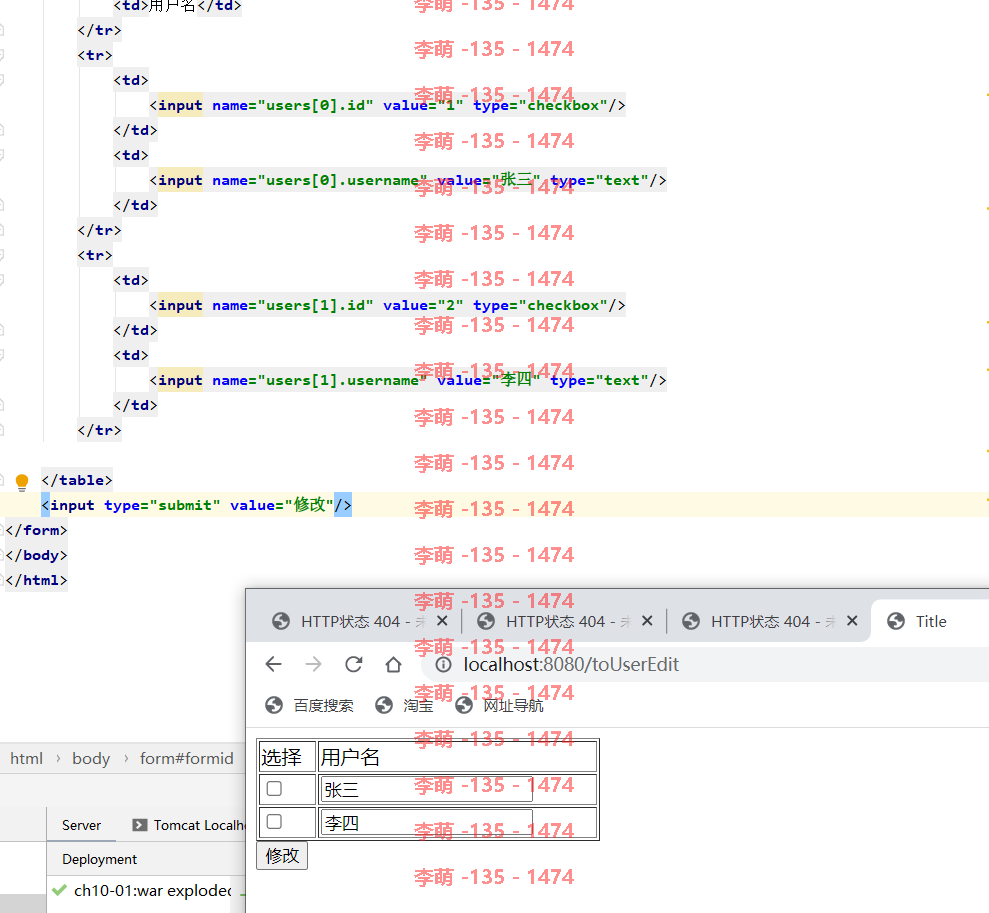Select the html breadcrumb in the editor
Screen dimensions: 989x913
26,759
